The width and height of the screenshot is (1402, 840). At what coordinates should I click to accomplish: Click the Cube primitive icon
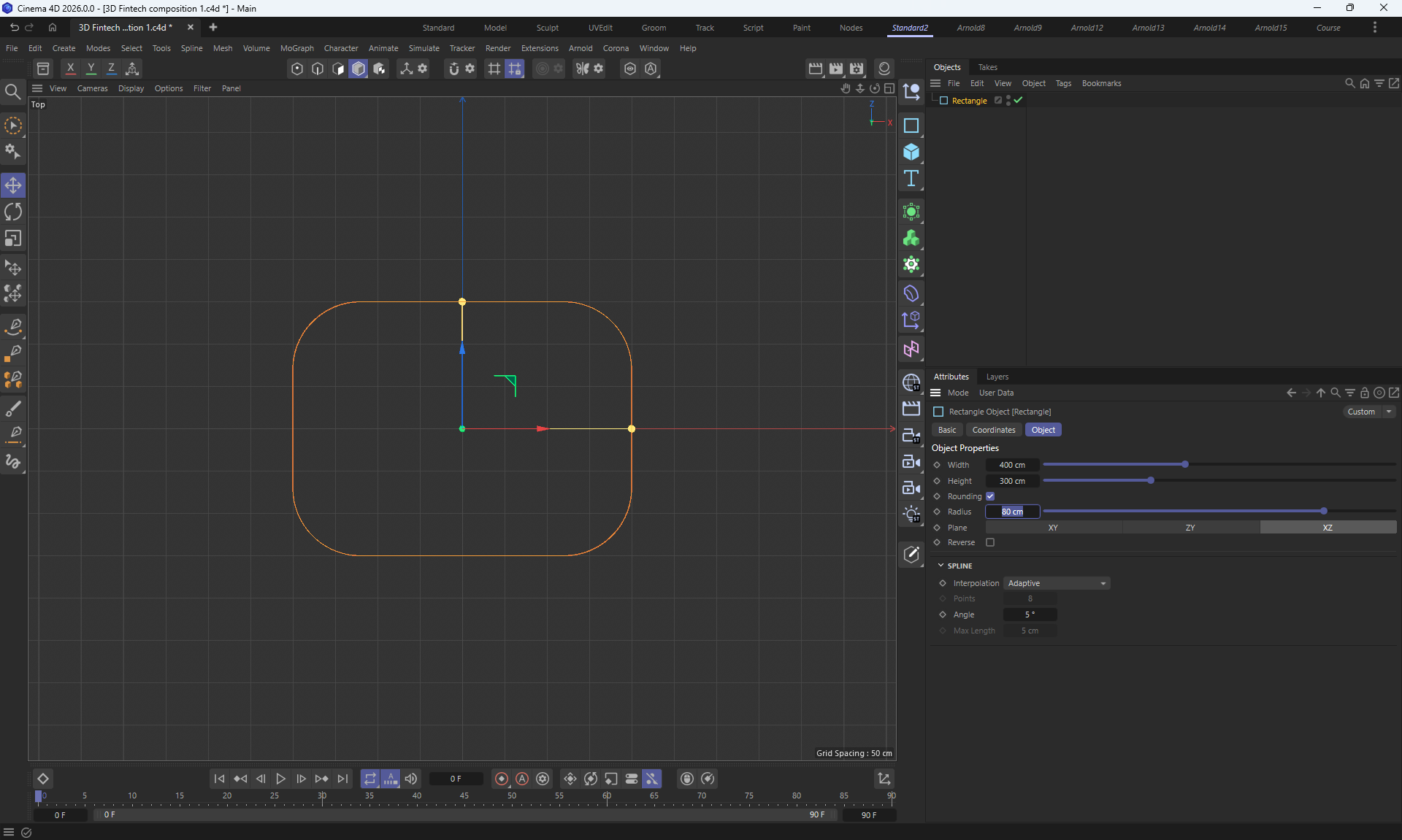tap(911, 152)
